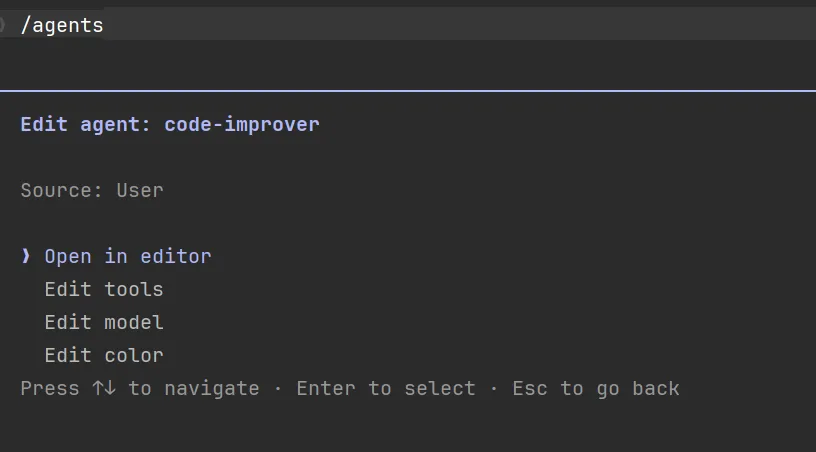The height and width of the screenshot is (452, 816).
Task: Click the "Source:" label
Action: [x=62, y=190]
